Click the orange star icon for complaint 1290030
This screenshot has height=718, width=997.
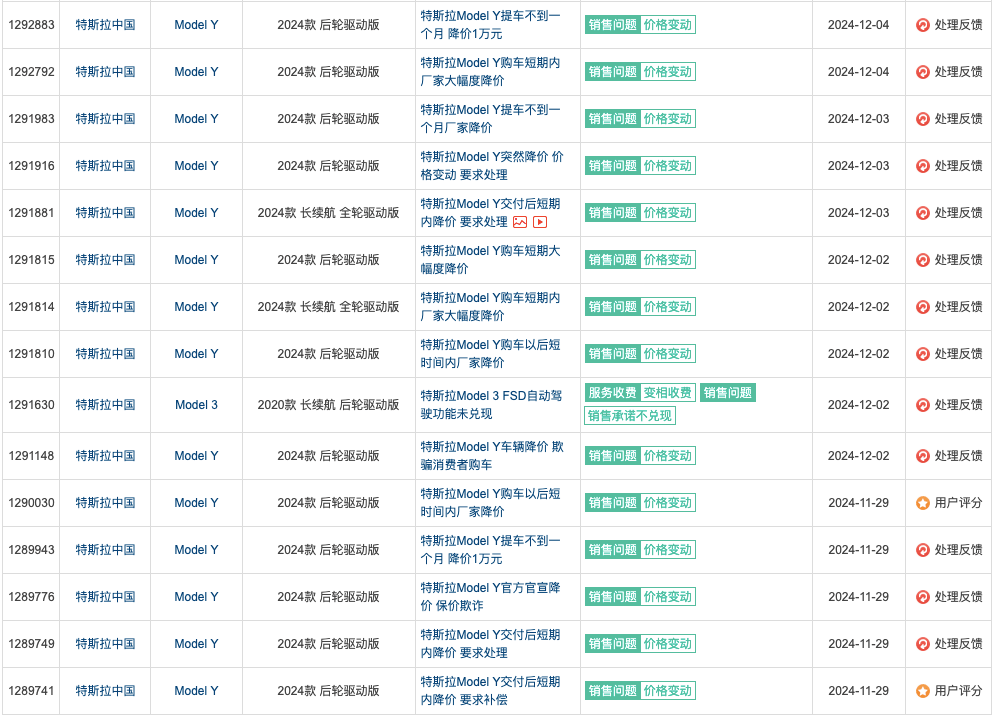923,503
